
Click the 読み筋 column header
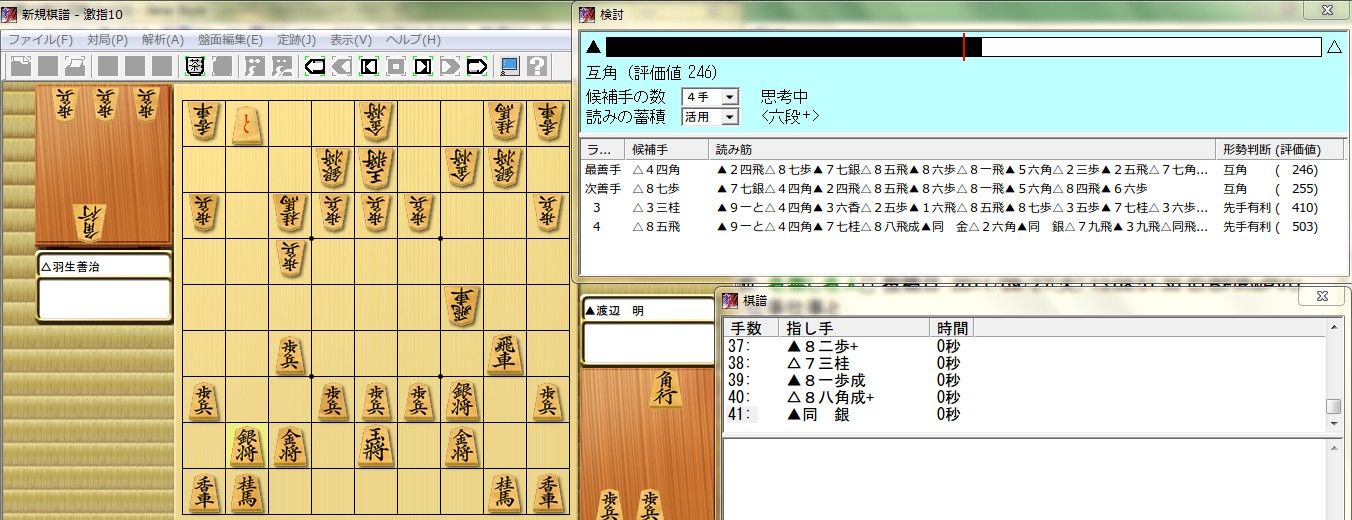pyautogui.click(x=963, y=149)
